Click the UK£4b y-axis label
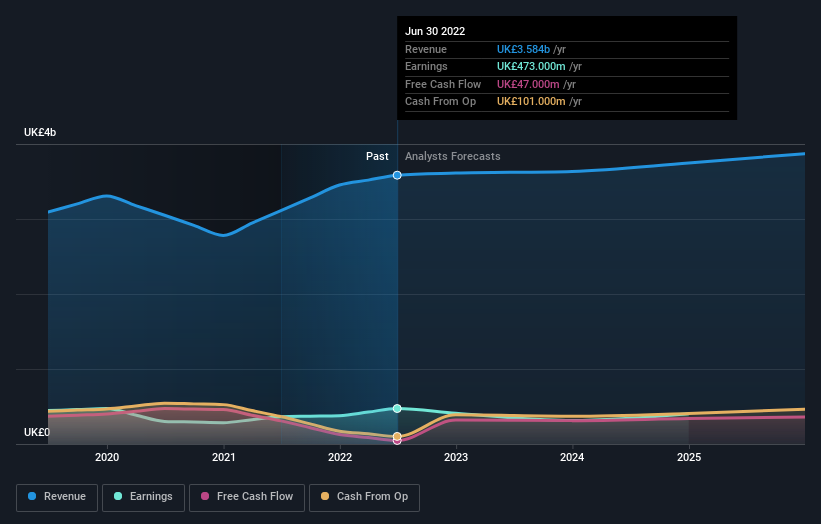Screen dimensions: 821x524 coord(40,132)
